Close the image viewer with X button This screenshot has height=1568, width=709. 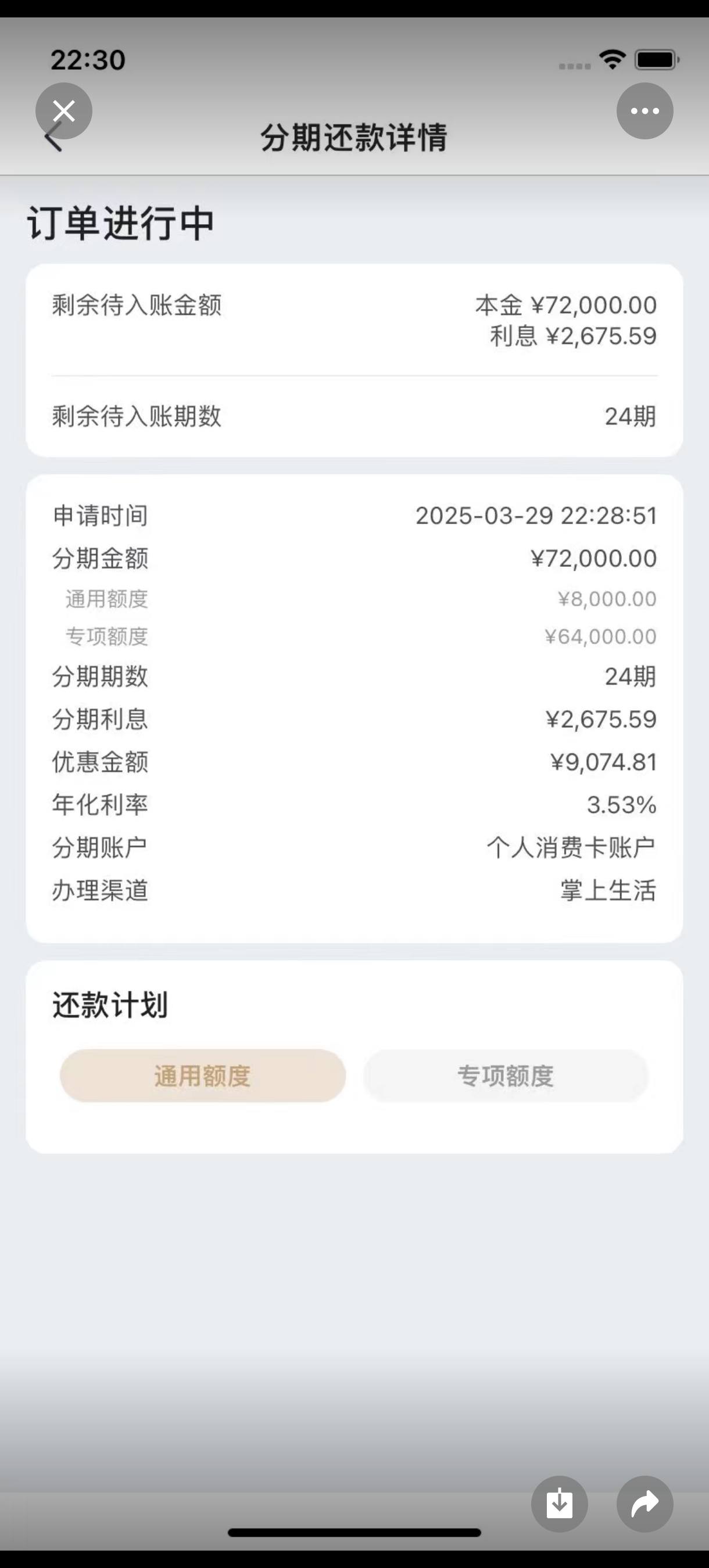coord(64,111)
